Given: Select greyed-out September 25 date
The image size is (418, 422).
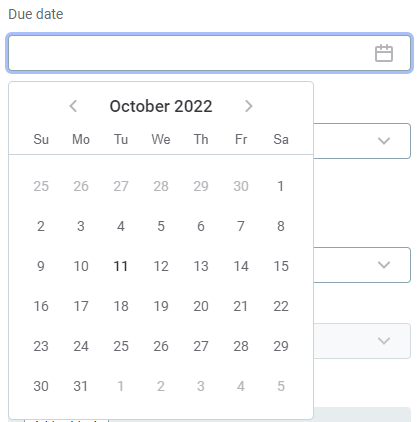Looking at the screenshot, I should coord(41,186).
